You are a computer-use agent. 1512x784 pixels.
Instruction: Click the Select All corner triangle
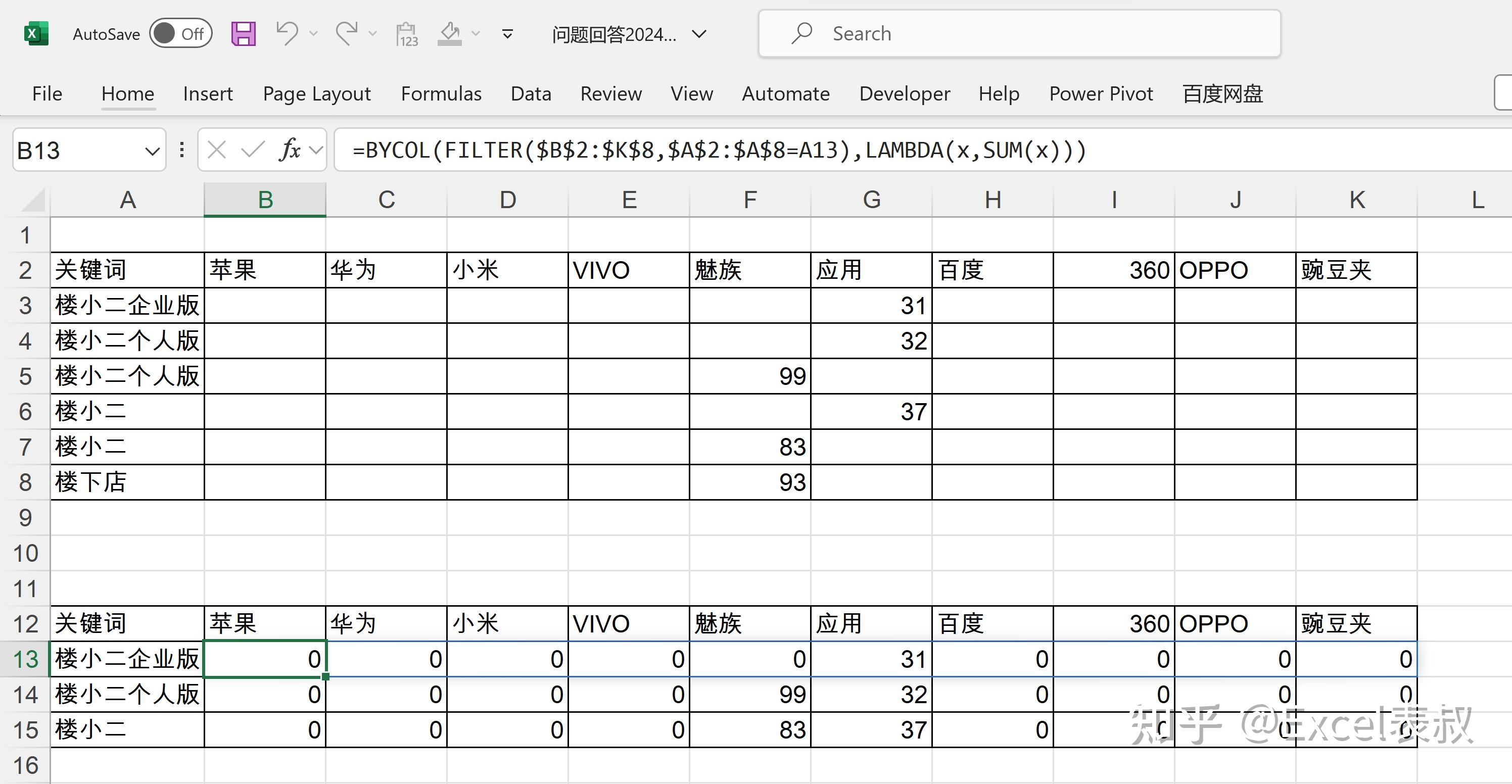(x=33, y=200)
